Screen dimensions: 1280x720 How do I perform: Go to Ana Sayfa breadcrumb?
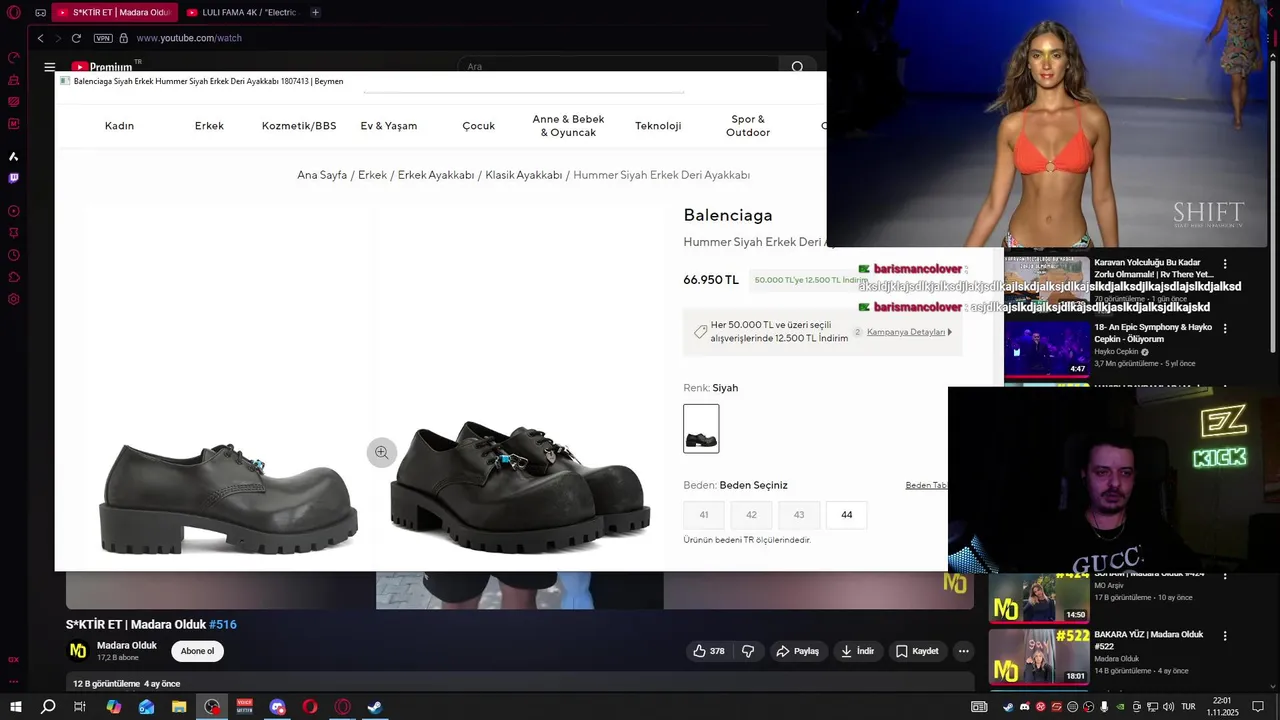click(322, 175)
